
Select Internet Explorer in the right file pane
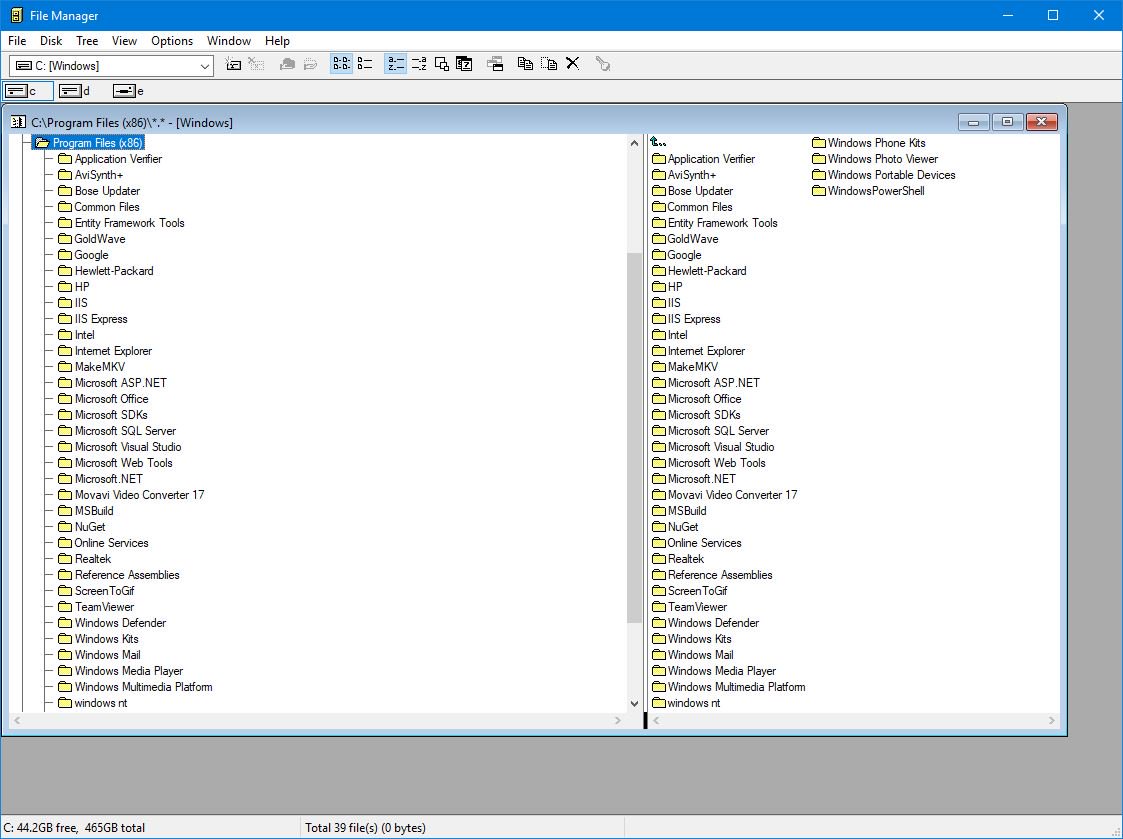click(698, 351)
